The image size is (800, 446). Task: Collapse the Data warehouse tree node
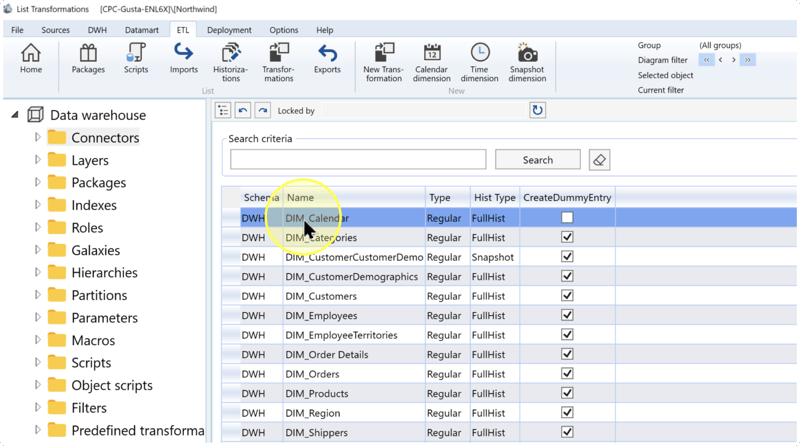pyautogui.click(x=15, y=115)
